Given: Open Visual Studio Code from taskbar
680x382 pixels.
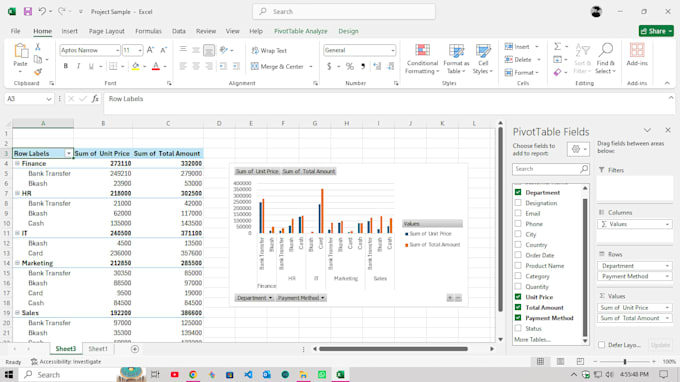Looking at the screenshot, I should pos(248,375).
